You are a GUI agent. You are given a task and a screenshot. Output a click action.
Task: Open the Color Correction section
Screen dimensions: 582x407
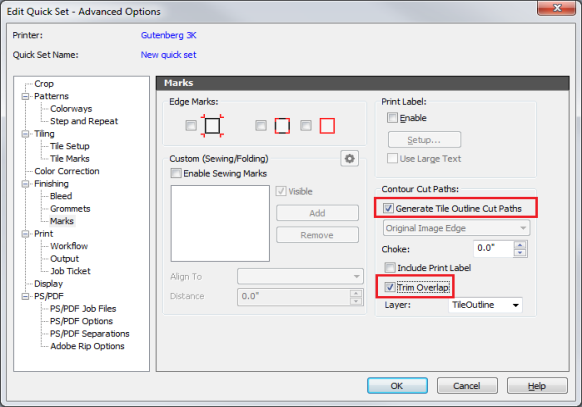(x=67, y=171)
